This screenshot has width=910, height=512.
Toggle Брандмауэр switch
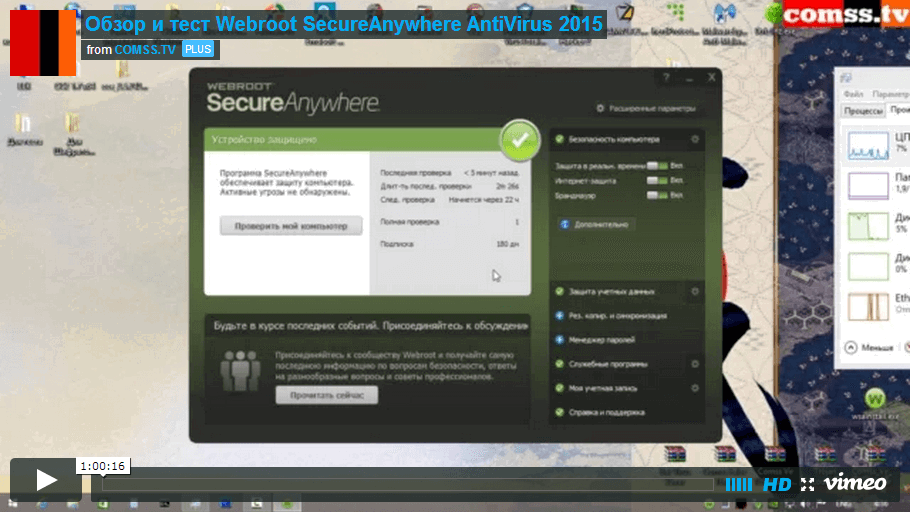tap(658, 196)
